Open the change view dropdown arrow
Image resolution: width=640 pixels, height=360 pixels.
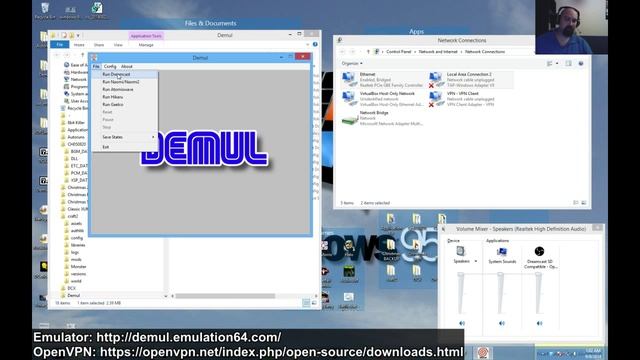pos(557,63)
